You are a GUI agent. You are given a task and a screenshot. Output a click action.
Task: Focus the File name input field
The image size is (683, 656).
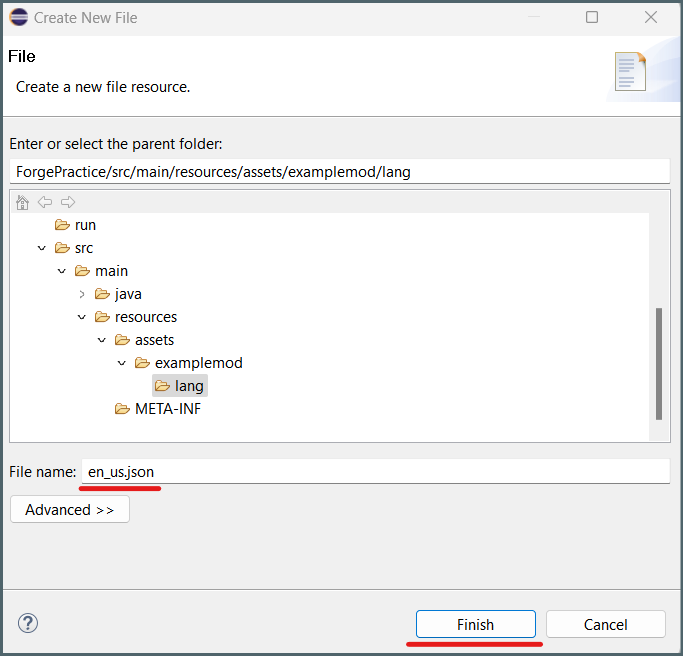pos(375,471)
